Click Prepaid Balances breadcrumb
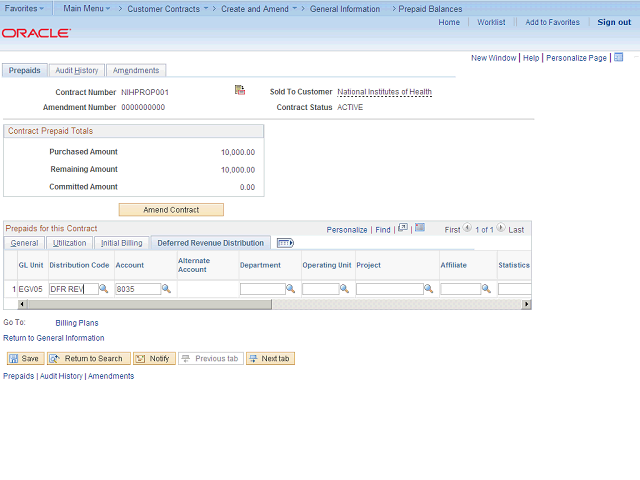640x480 pixels. (x=430, y=9)
